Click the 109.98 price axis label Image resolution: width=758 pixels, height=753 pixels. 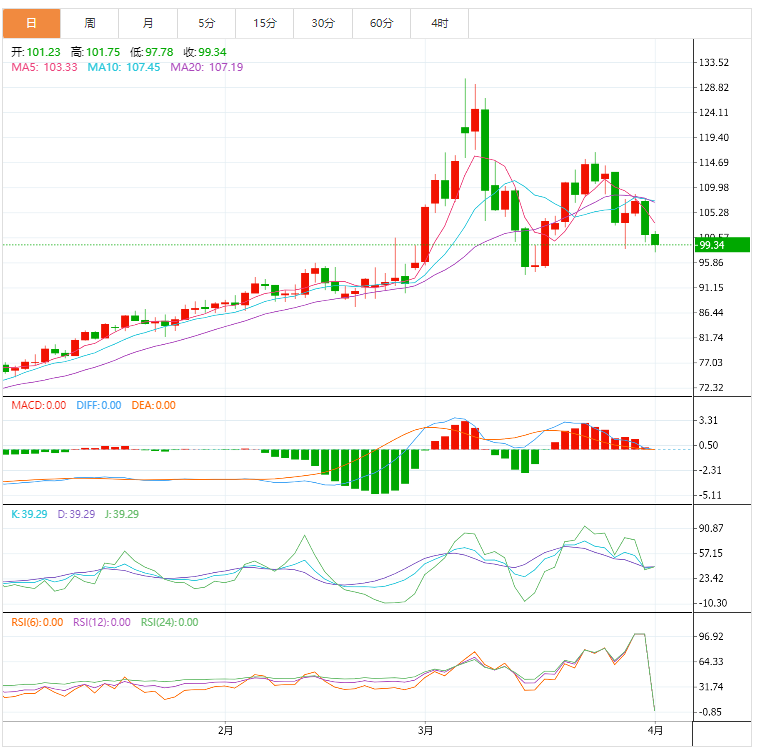tap(714, 188)
